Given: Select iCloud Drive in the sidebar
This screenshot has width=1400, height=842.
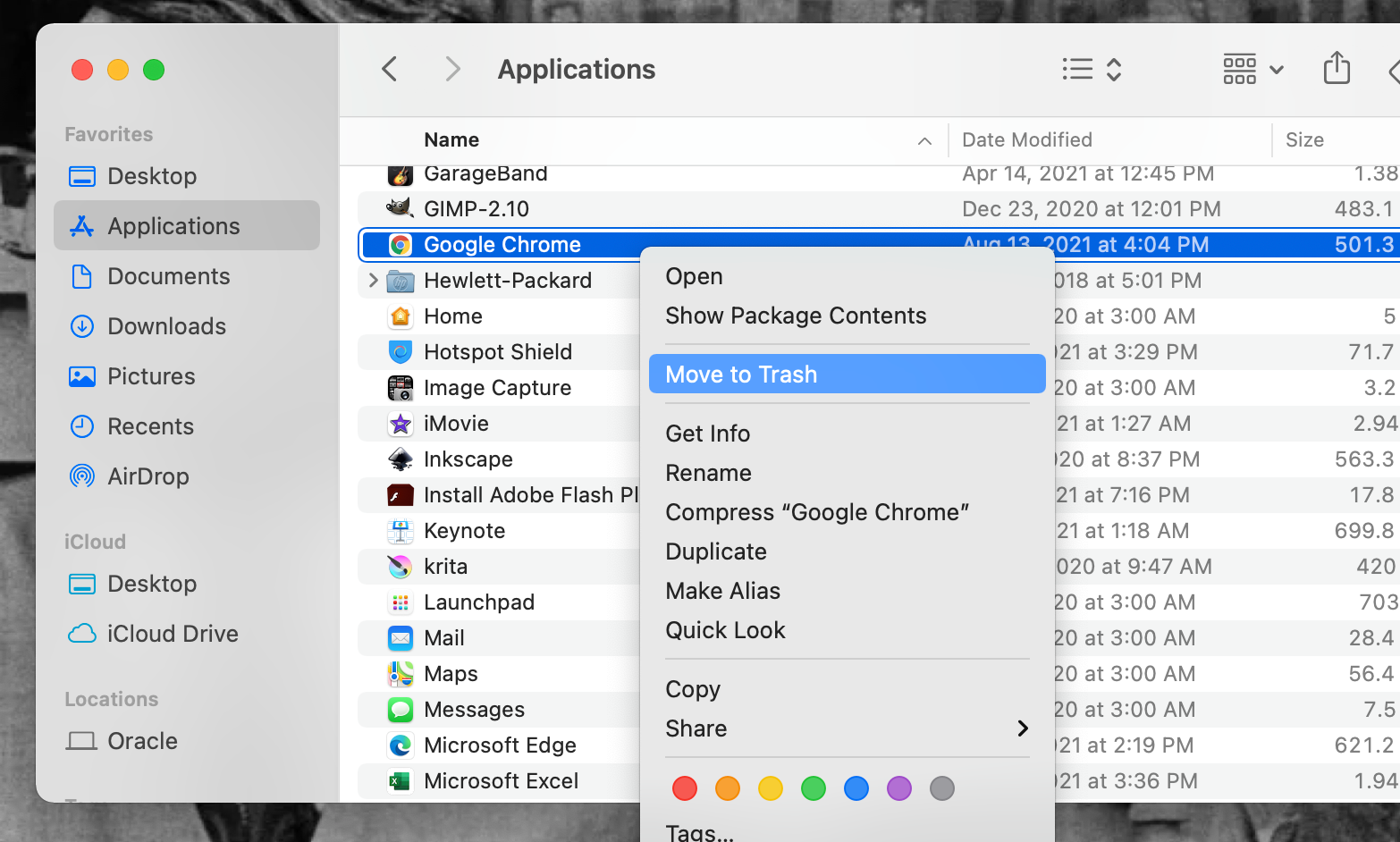Looking at the screenshot, I should [x=173, y=634].
